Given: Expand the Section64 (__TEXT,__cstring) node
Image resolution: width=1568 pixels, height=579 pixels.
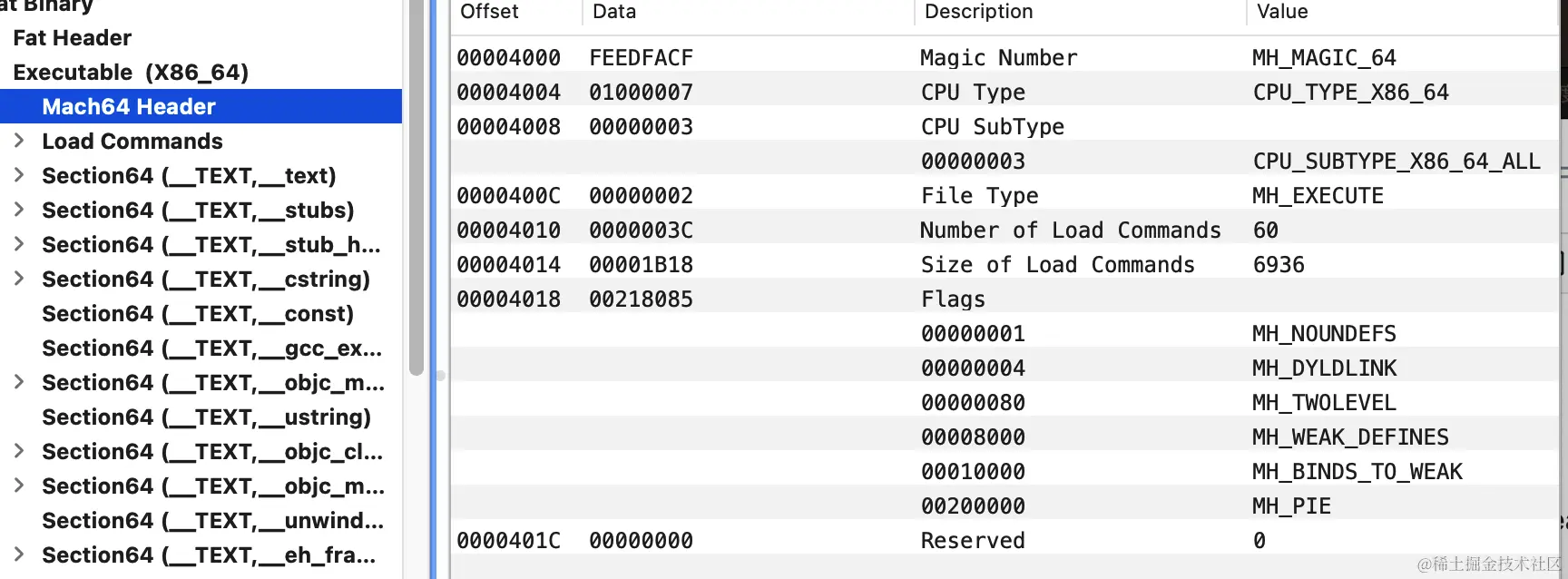Looking at the screenshot, I should (x=19, y=279).
